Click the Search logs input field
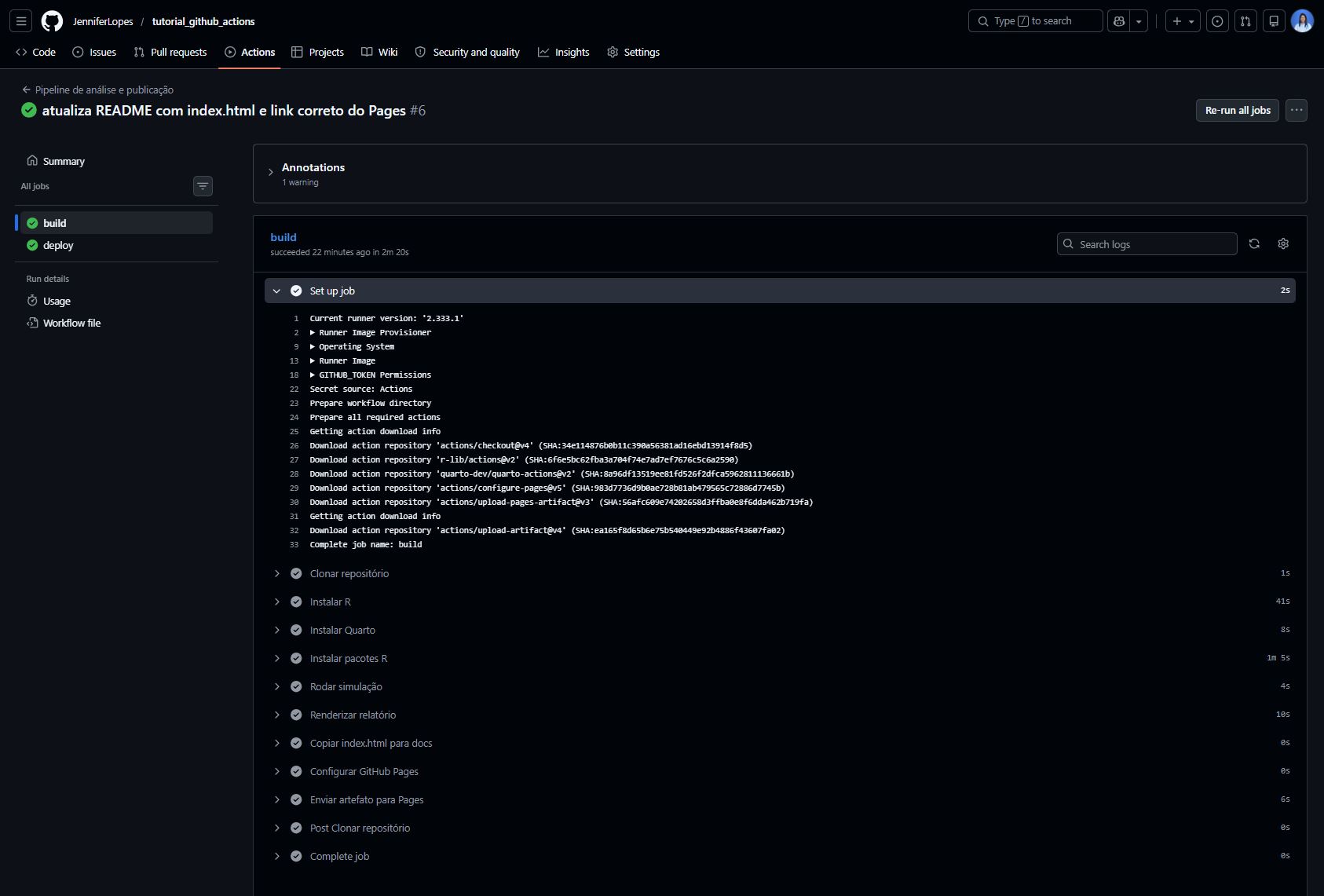Viewport: 1324px width, 896px height. pyautogui.click(x=1147, y=244)
